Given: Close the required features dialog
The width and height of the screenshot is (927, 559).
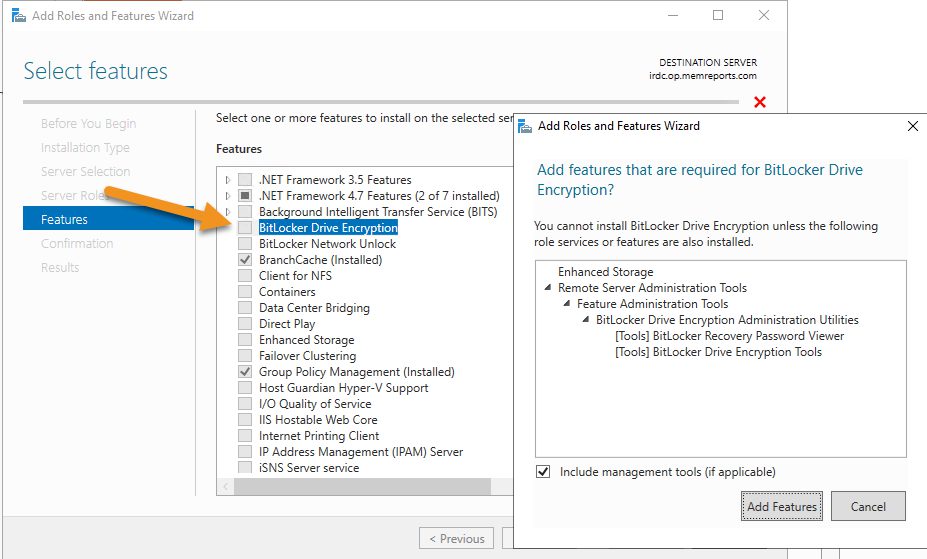Looking at the screenshot, I should 912,126.
